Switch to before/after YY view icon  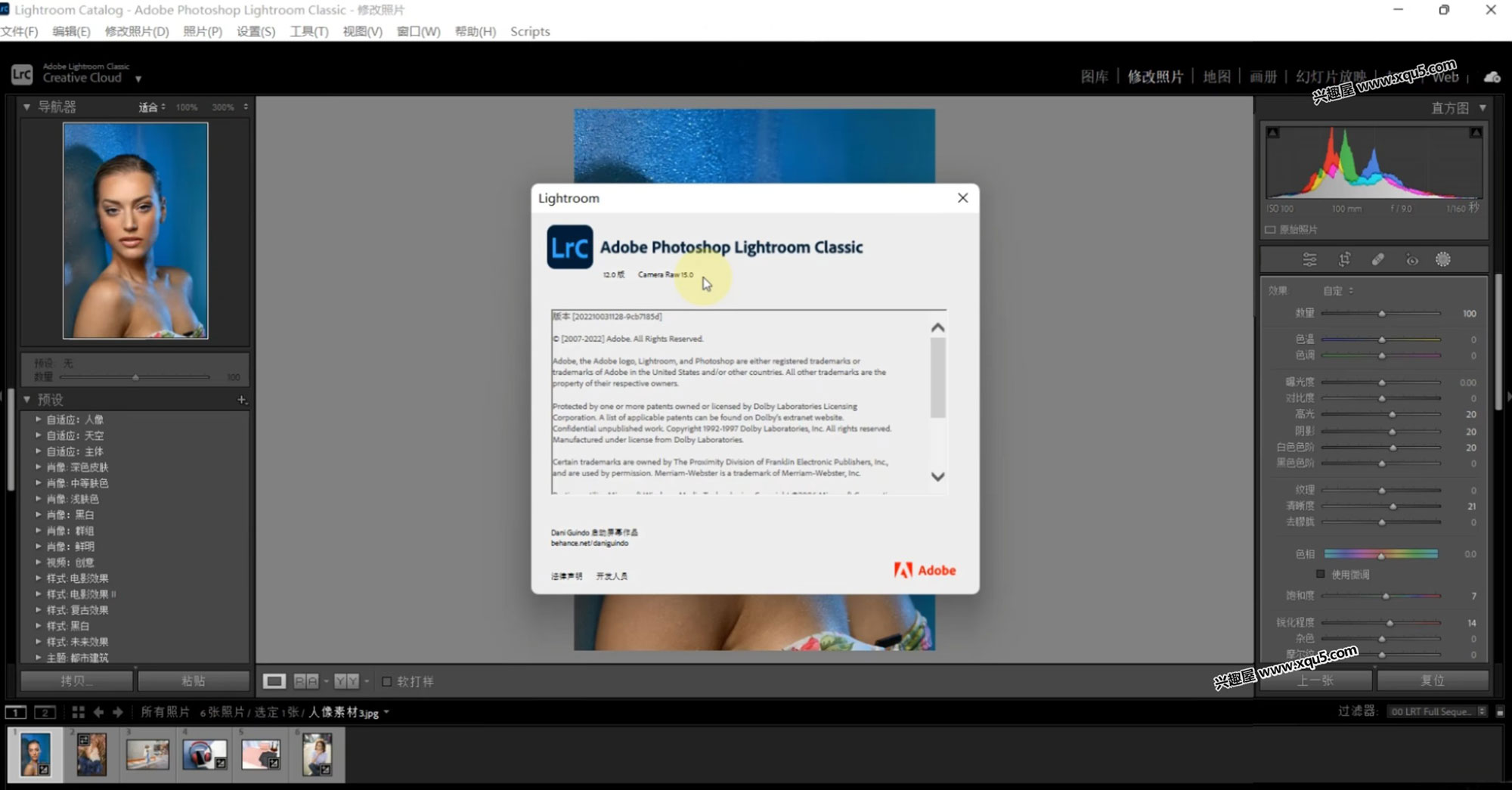[346, 681]
